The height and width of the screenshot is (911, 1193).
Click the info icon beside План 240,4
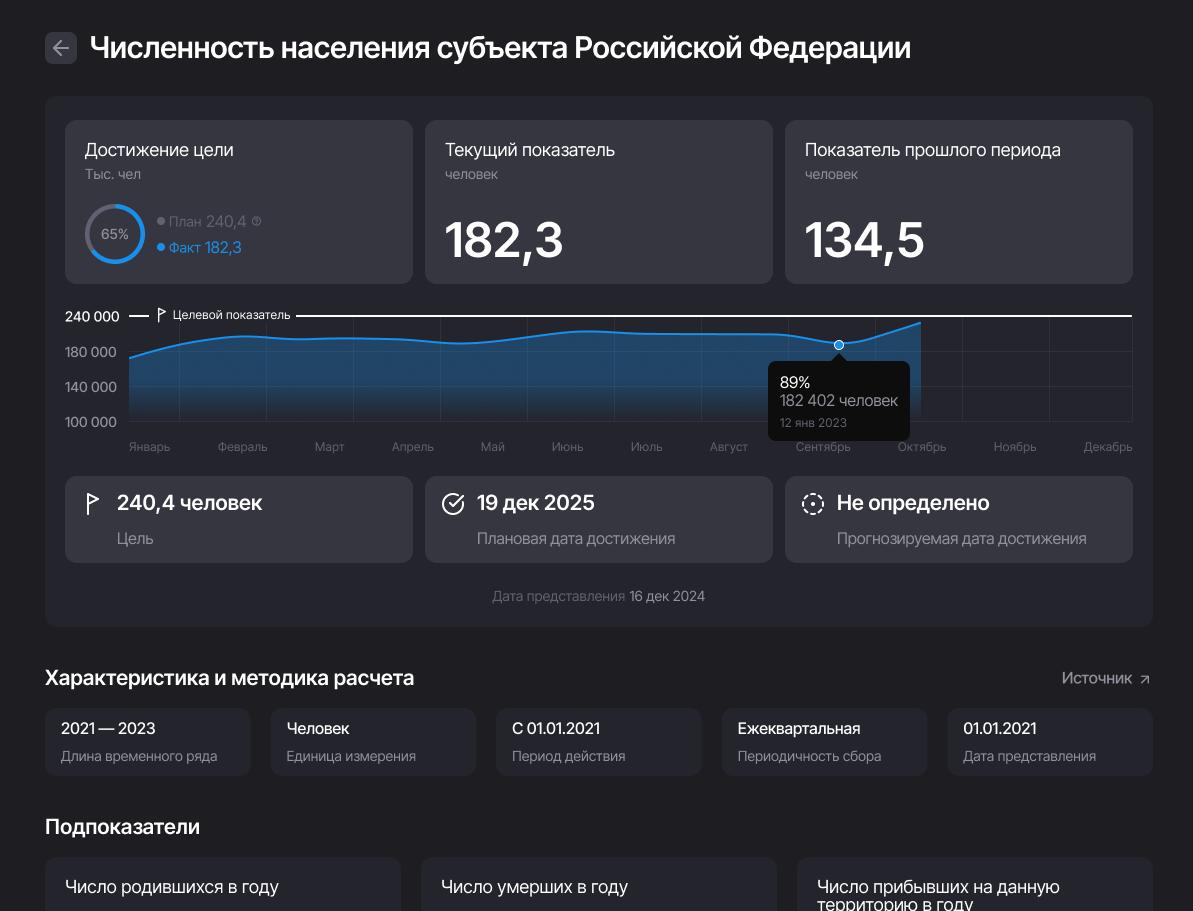(256, 221)
